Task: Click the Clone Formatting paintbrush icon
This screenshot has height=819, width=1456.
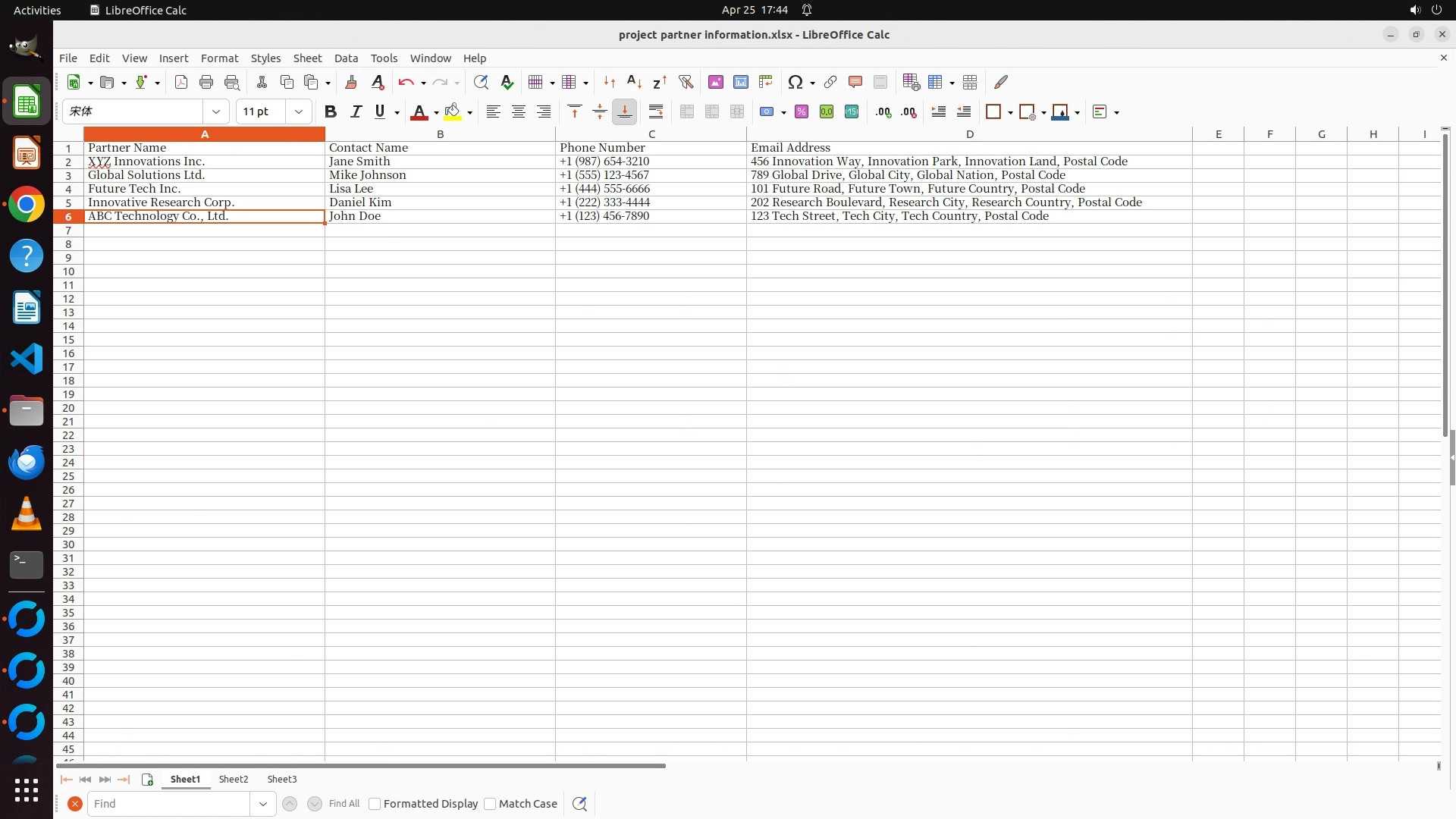Action: pyautogui.click(x=350, y=82)
